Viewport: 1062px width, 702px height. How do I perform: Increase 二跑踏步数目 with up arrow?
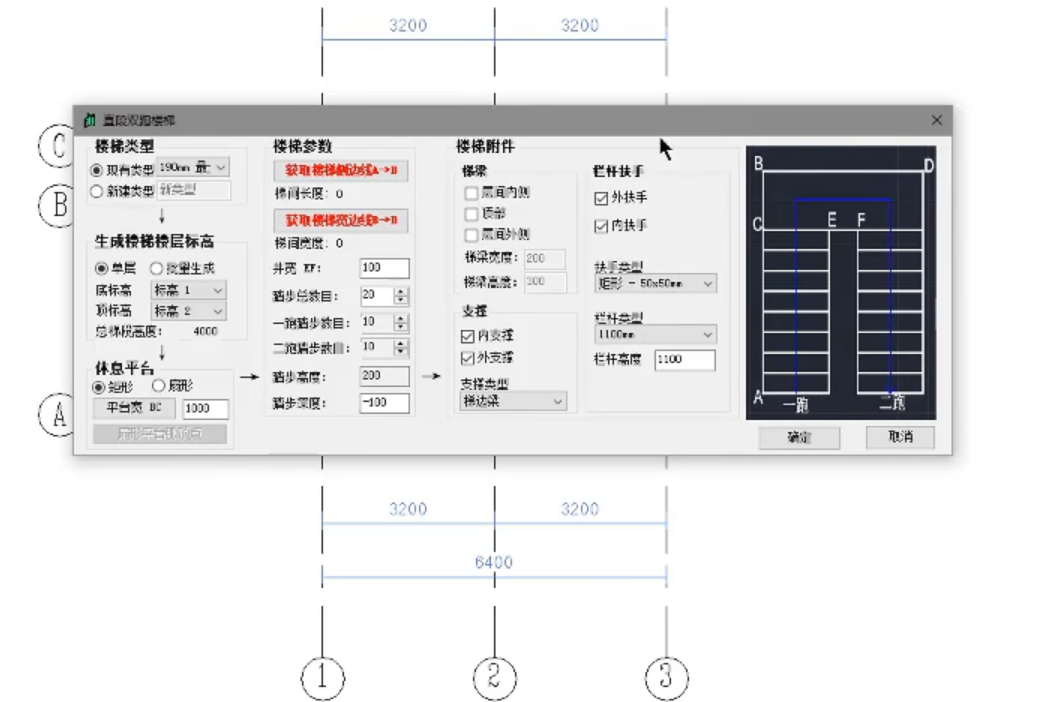[x=401, y=344]
